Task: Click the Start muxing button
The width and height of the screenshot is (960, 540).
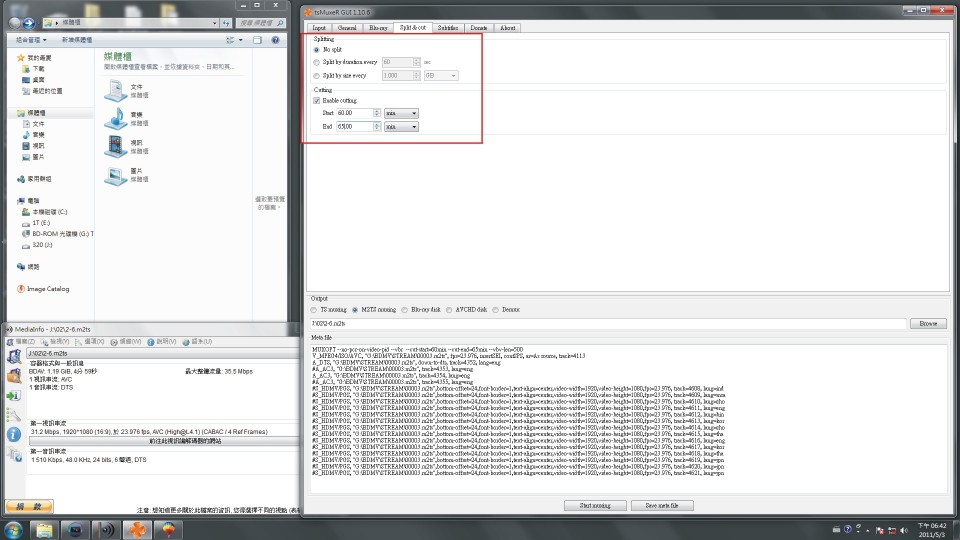Action: (x=596, y=506)
